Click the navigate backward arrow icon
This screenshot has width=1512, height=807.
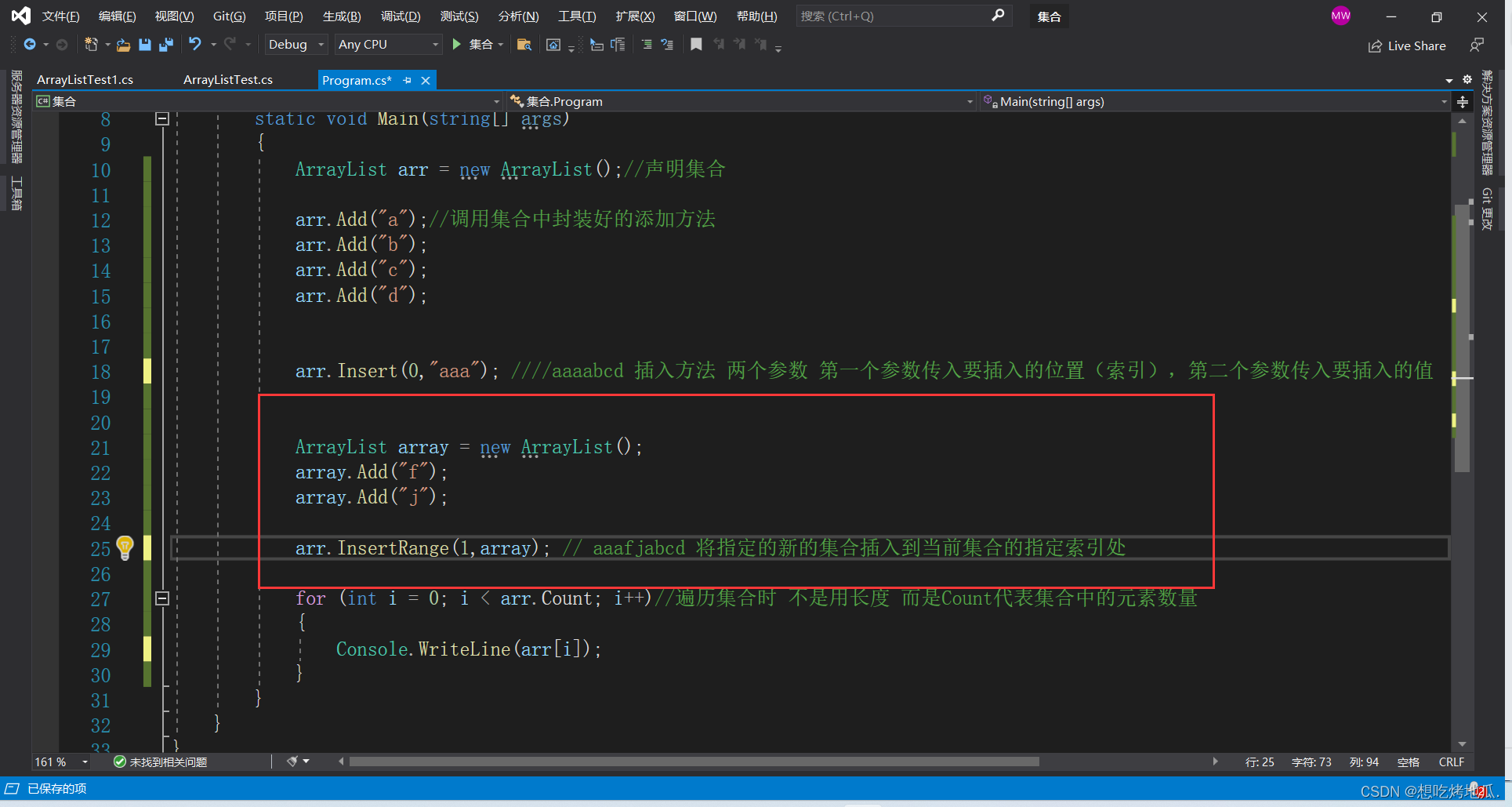tap(29, 45)
